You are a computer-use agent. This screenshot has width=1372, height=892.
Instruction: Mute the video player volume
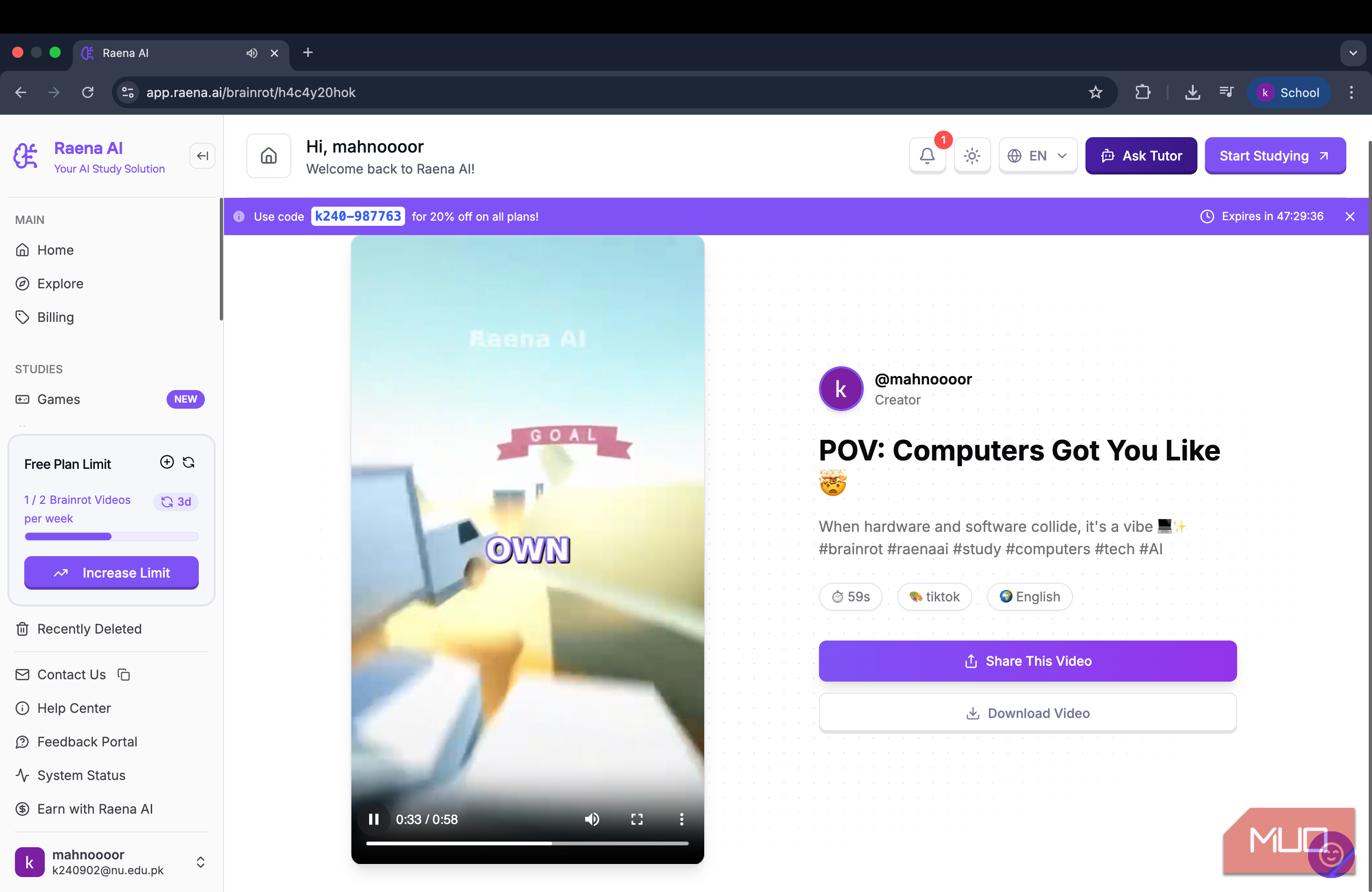click(x=592, y=819)
